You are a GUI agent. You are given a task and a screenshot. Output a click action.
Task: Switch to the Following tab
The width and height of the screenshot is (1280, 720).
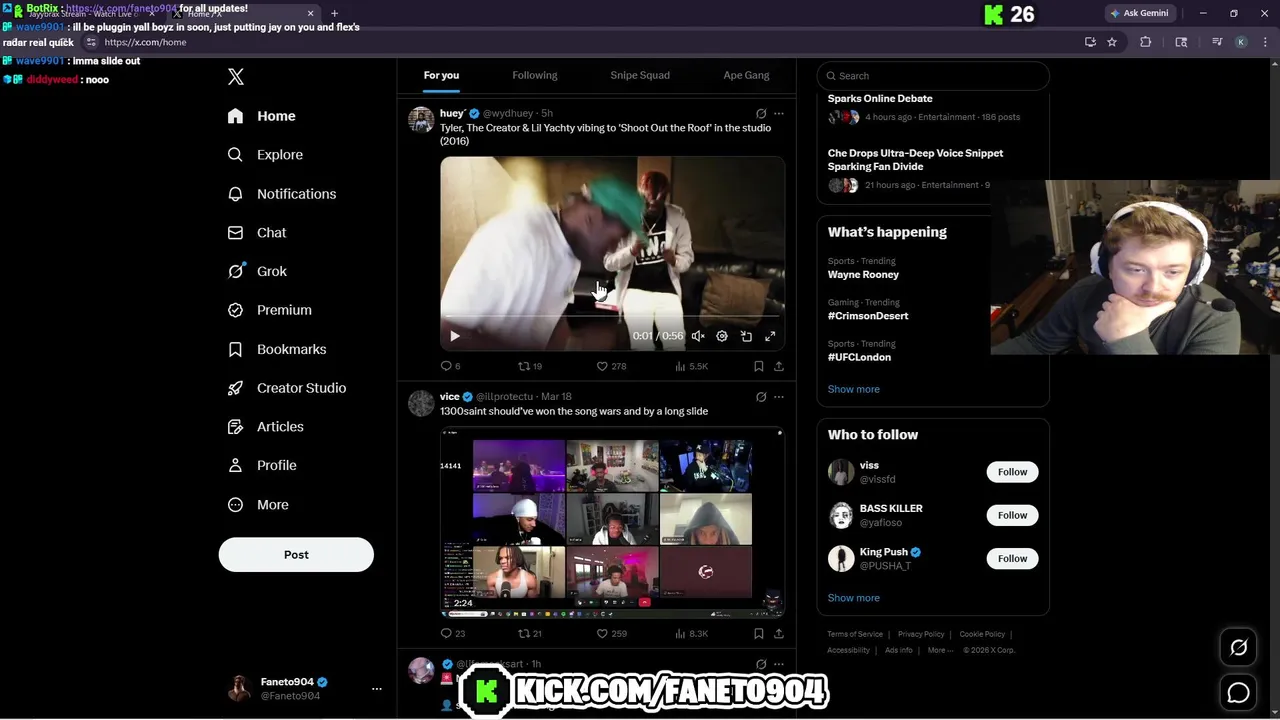tap(535, 75)
